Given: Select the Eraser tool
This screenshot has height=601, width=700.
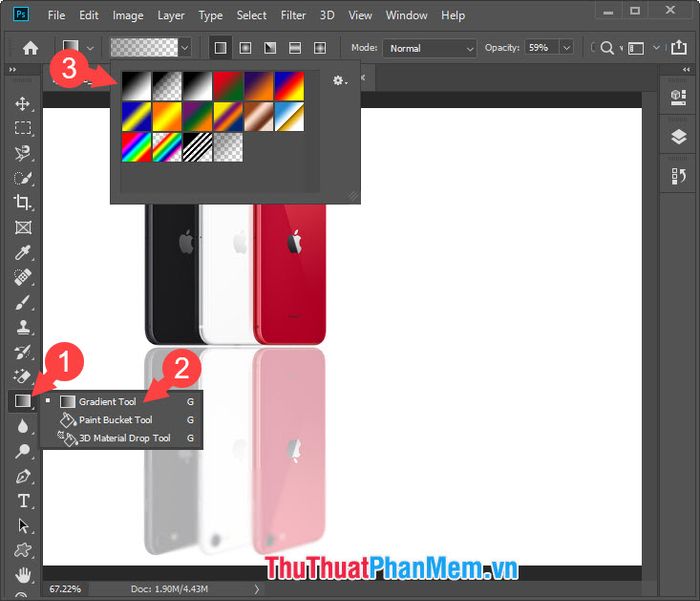Looking at the screenshot, I should [23, 376].
